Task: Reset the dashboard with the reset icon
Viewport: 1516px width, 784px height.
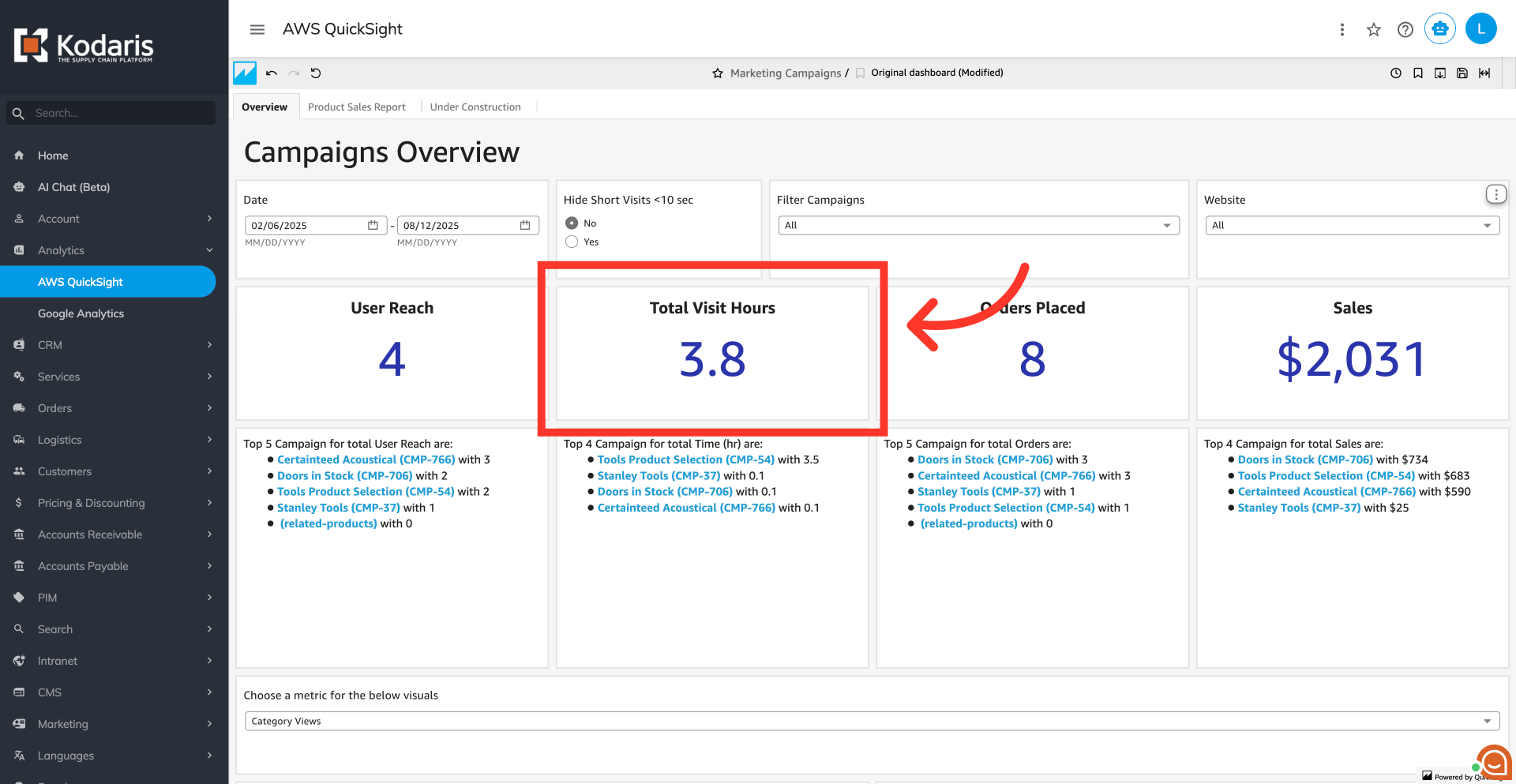Action: pyautogui.click(x=316, y=73)
